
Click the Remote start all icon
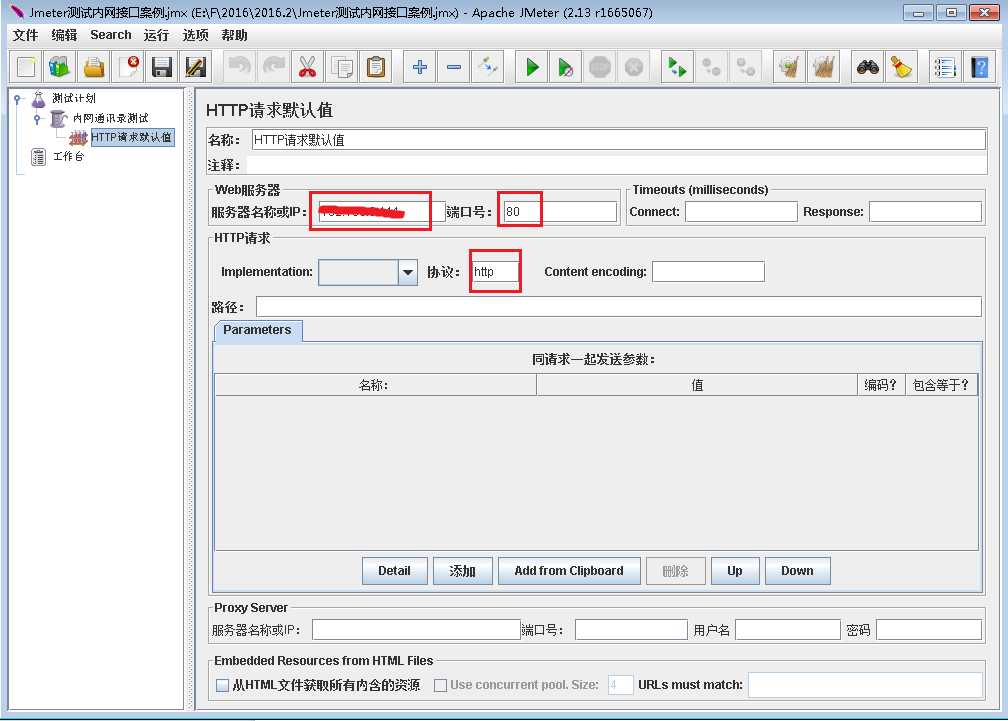(x=677, y=66)
